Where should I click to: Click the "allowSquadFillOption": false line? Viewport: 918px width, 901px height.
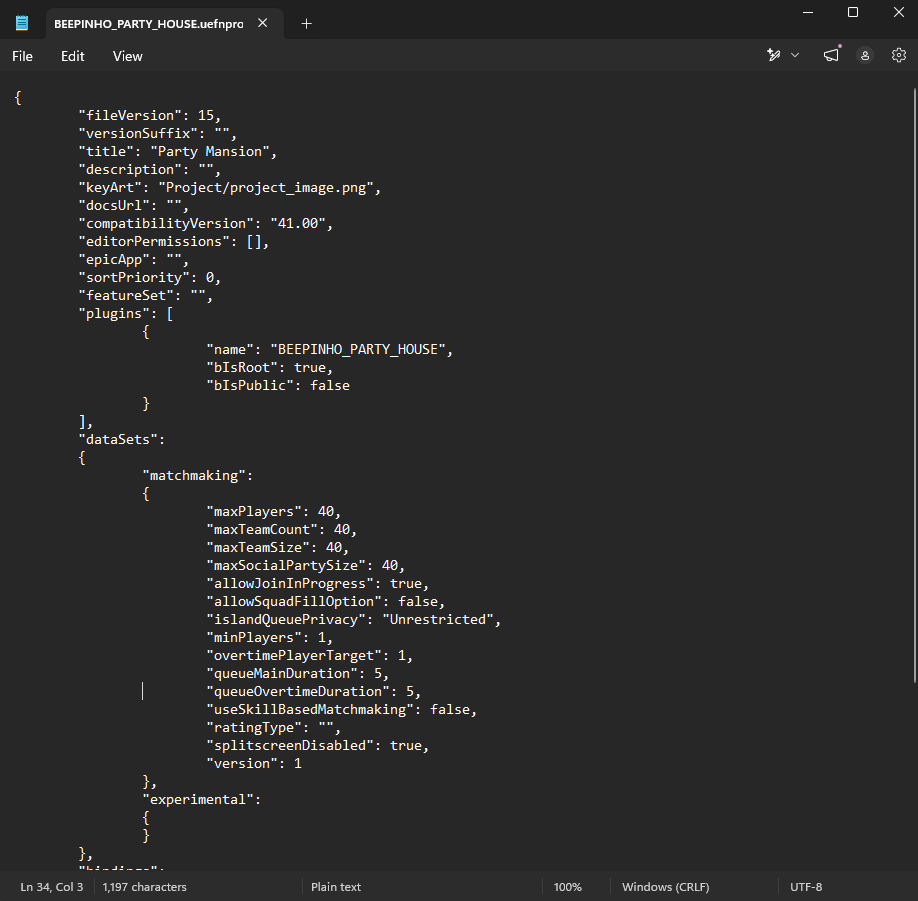[x=326, y=602]
